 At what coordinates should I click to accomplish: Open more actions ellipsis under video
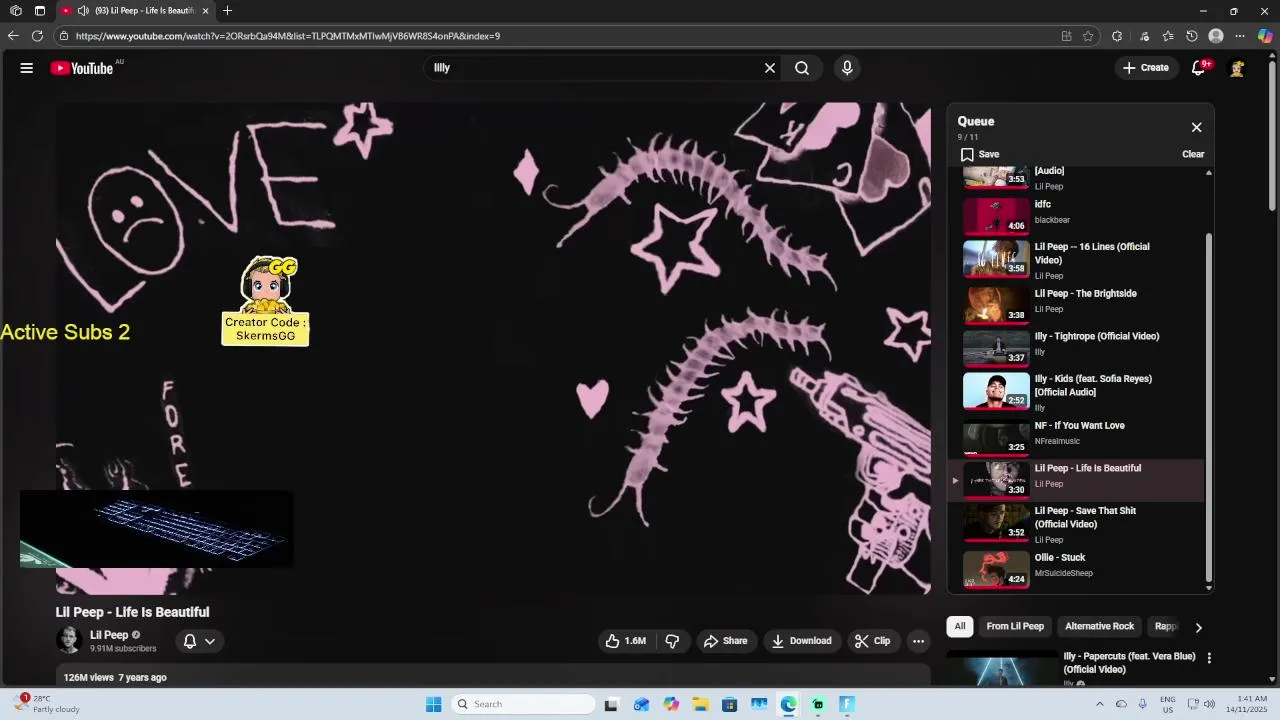click(918, 641)
